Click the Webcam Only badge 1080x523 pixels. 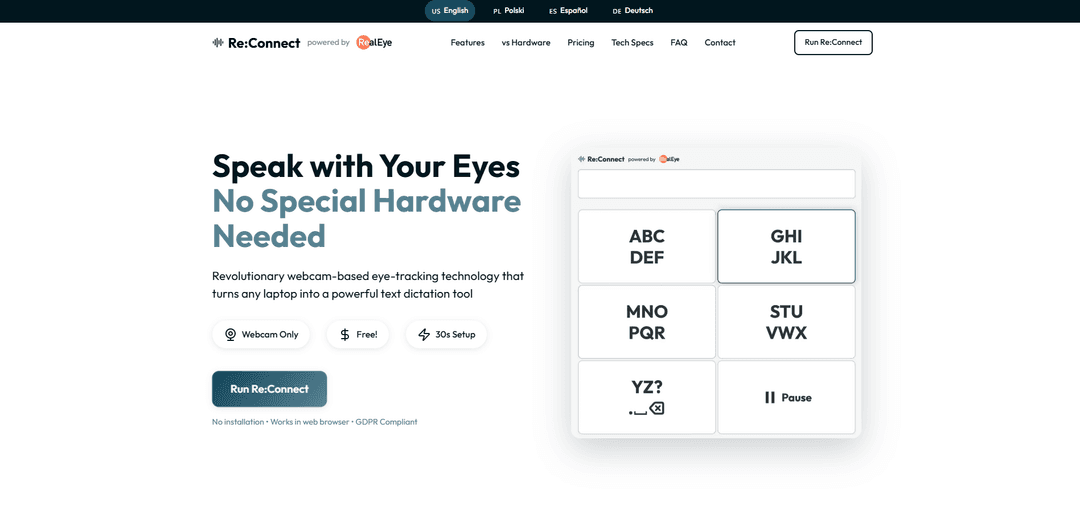tap(261, 335)
